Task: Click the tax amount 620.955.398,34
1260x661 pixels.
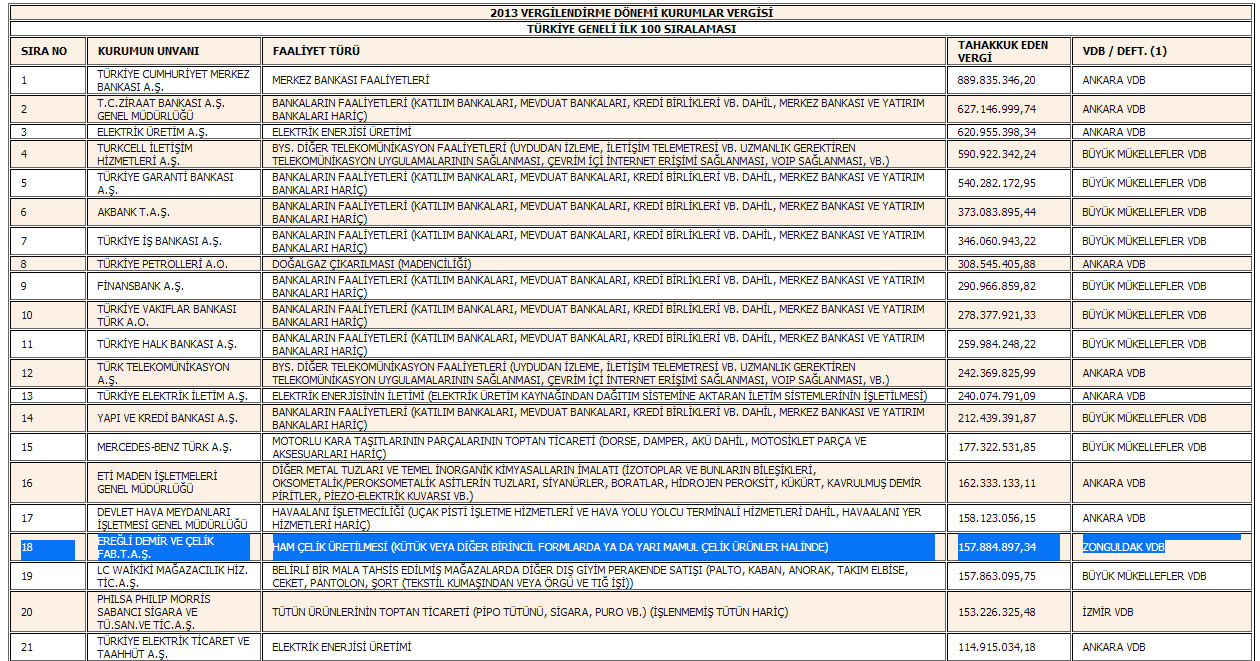Action: 996,131
